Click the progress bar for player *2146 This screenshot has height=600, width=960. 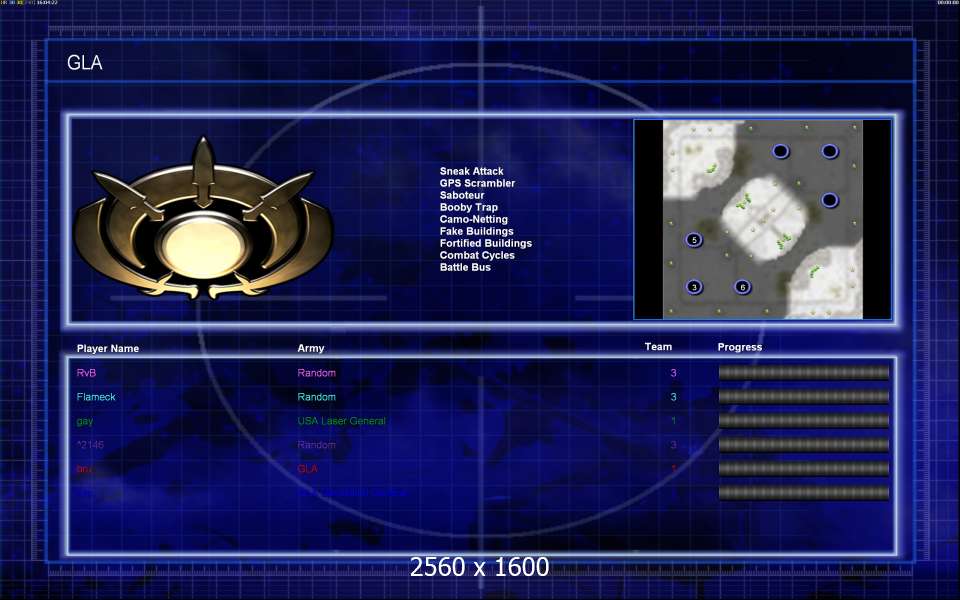(x=803, y=444)
